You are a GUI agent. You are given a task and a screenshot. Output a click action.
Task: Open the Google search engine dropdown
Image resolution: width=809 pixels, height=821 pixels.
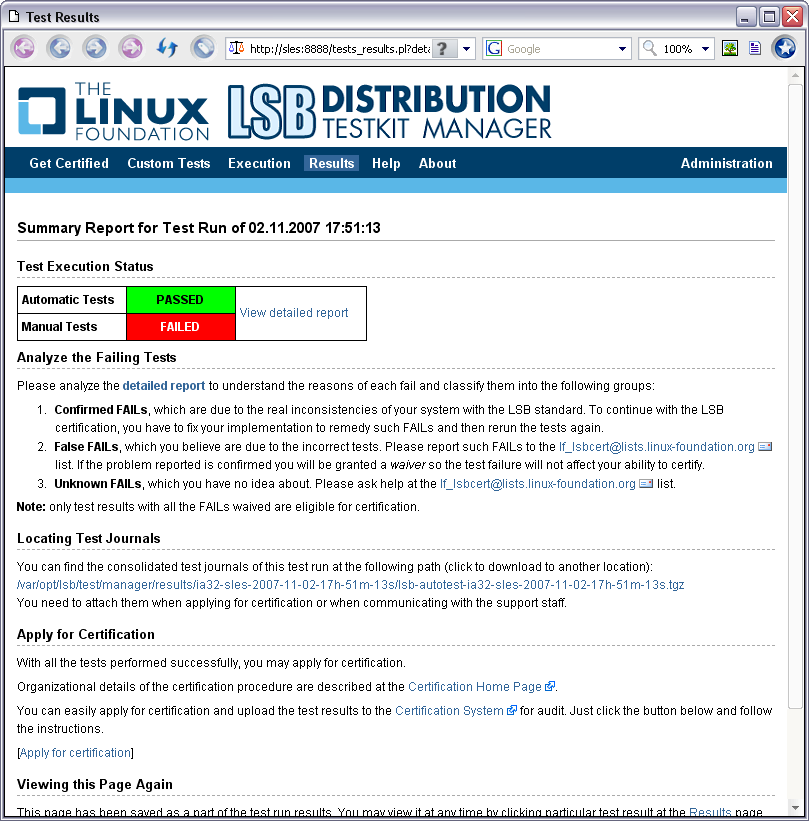[x=622, y=49]
